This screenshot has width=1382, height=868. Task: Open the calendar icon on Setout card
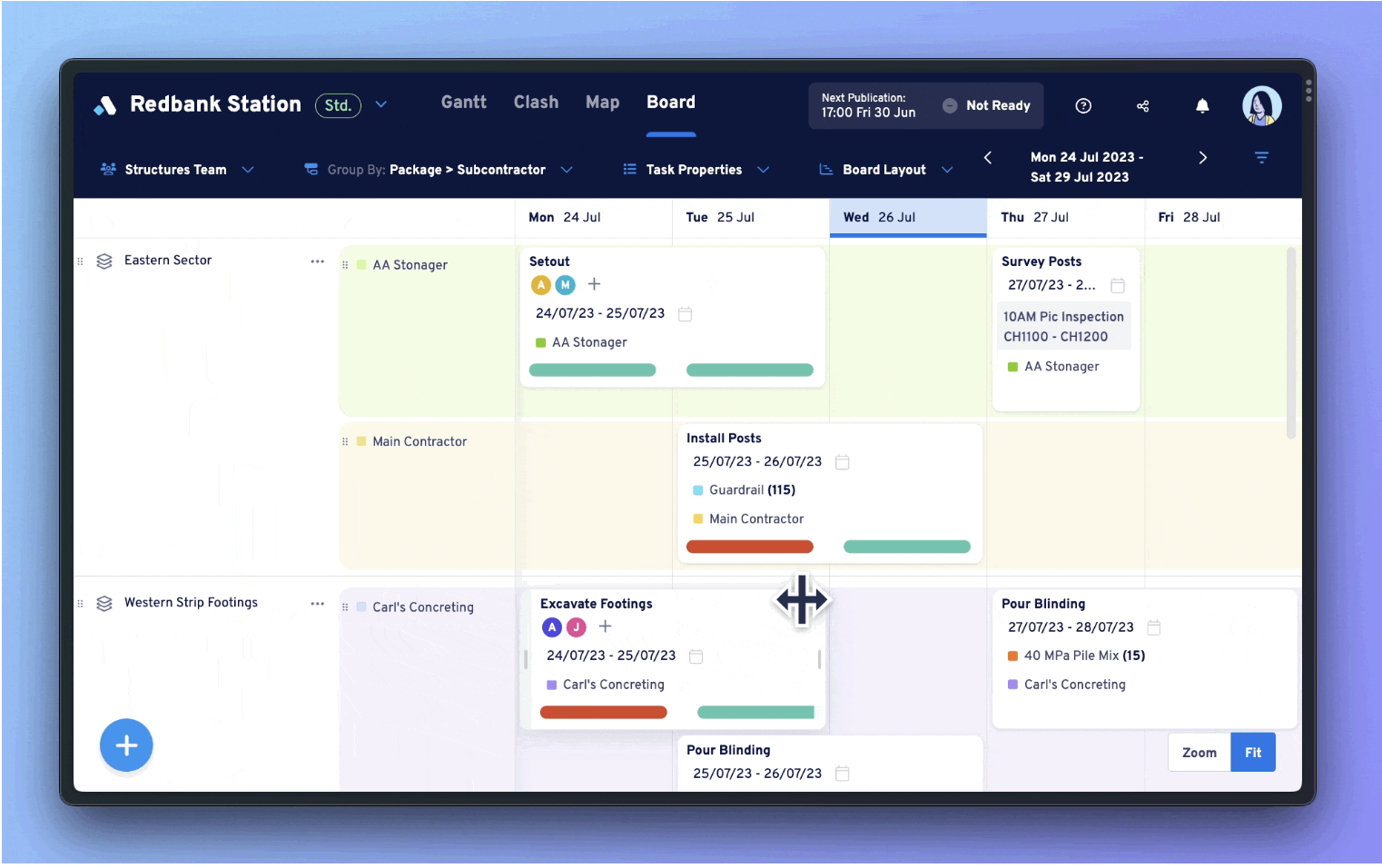(x=686, y=314)
